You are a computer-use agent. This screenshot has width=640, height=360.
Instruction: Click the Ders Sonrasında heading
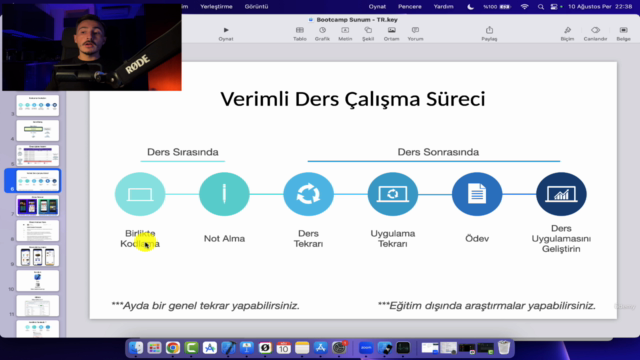click(438, 152)
